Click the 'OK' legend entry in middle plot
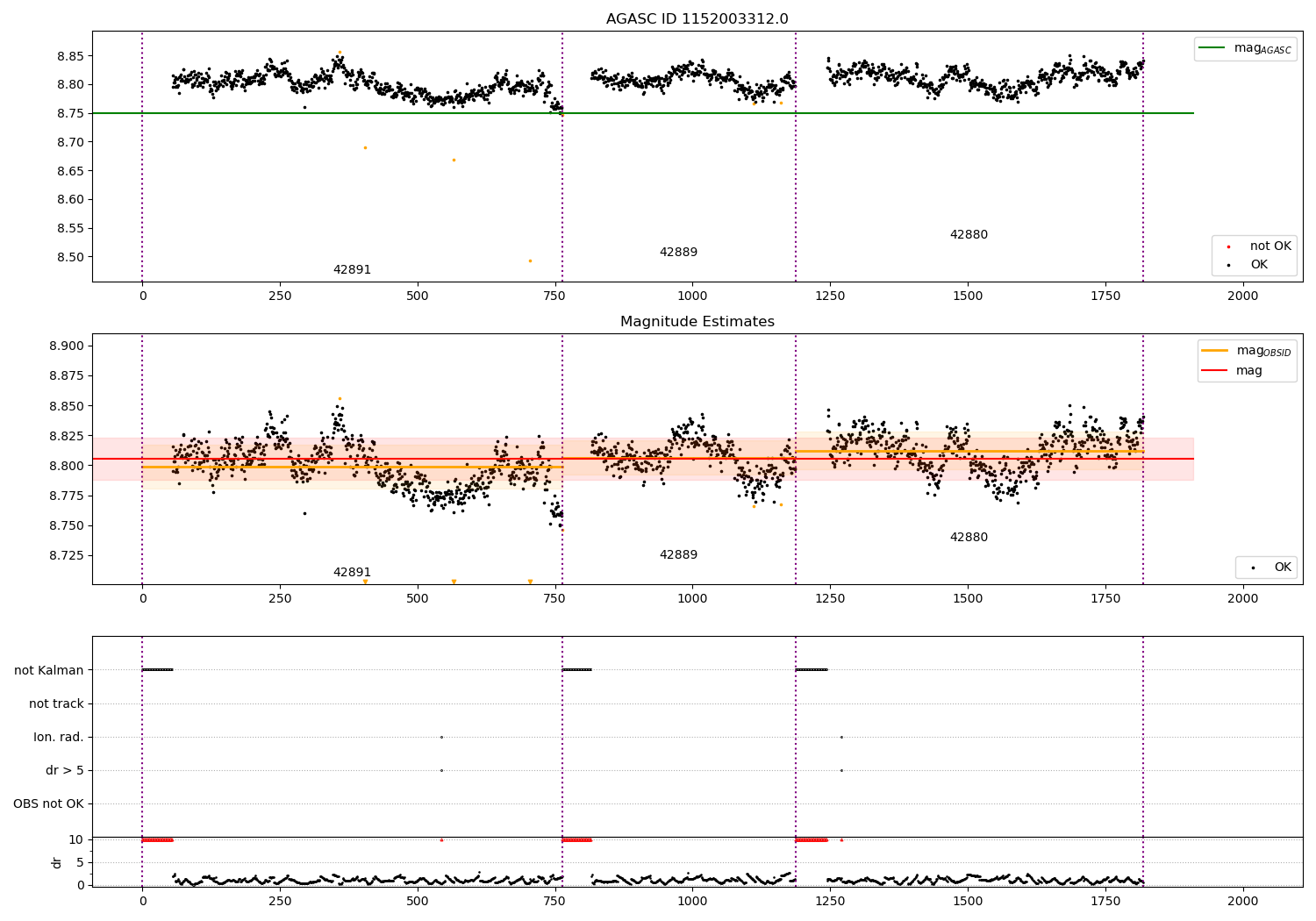The image size is (1316, 921). [1283, 568]
